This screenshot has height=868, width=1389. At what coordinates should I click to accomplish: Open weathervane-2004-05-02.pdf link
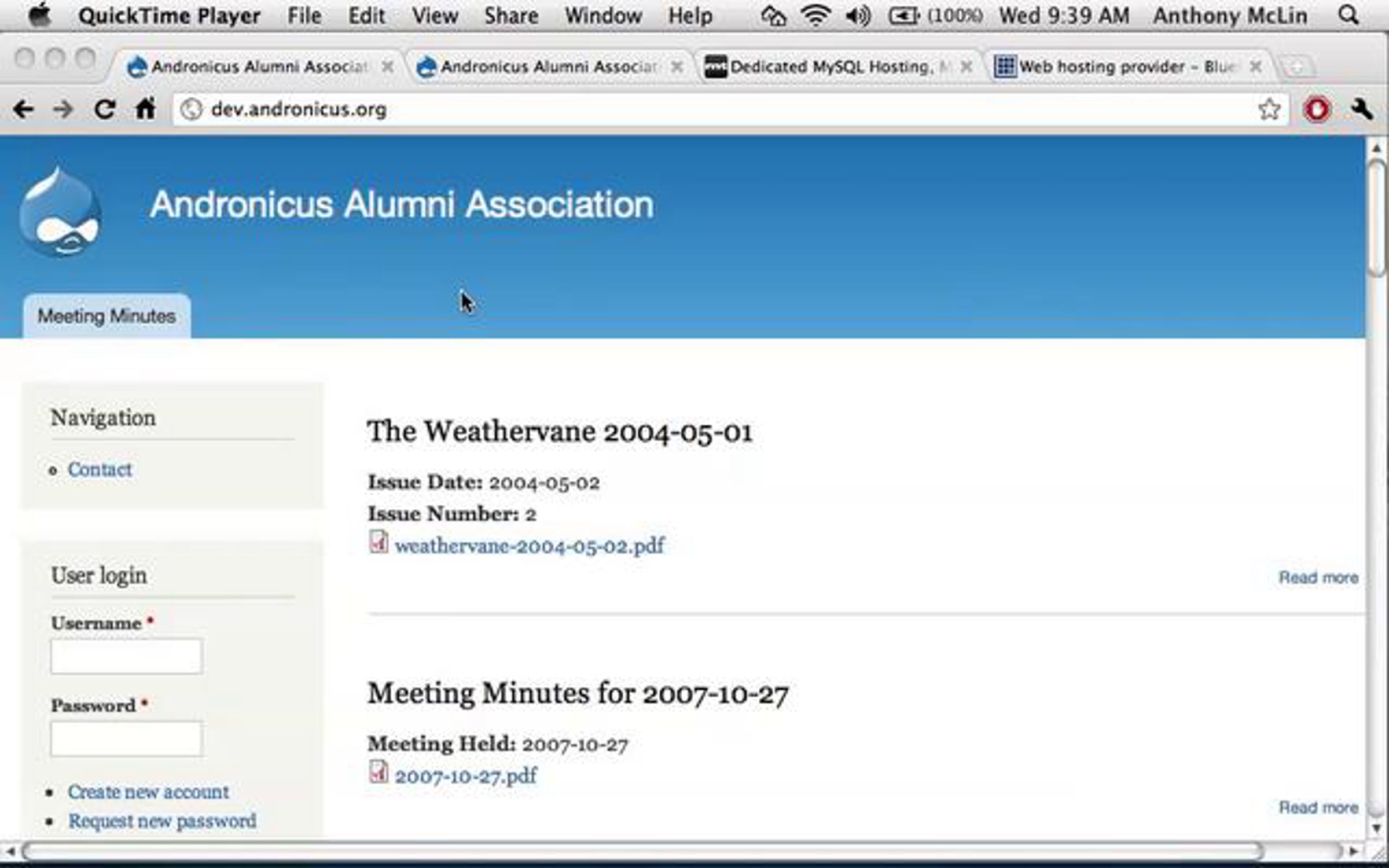pyautogui.click(x=530, y=546)
